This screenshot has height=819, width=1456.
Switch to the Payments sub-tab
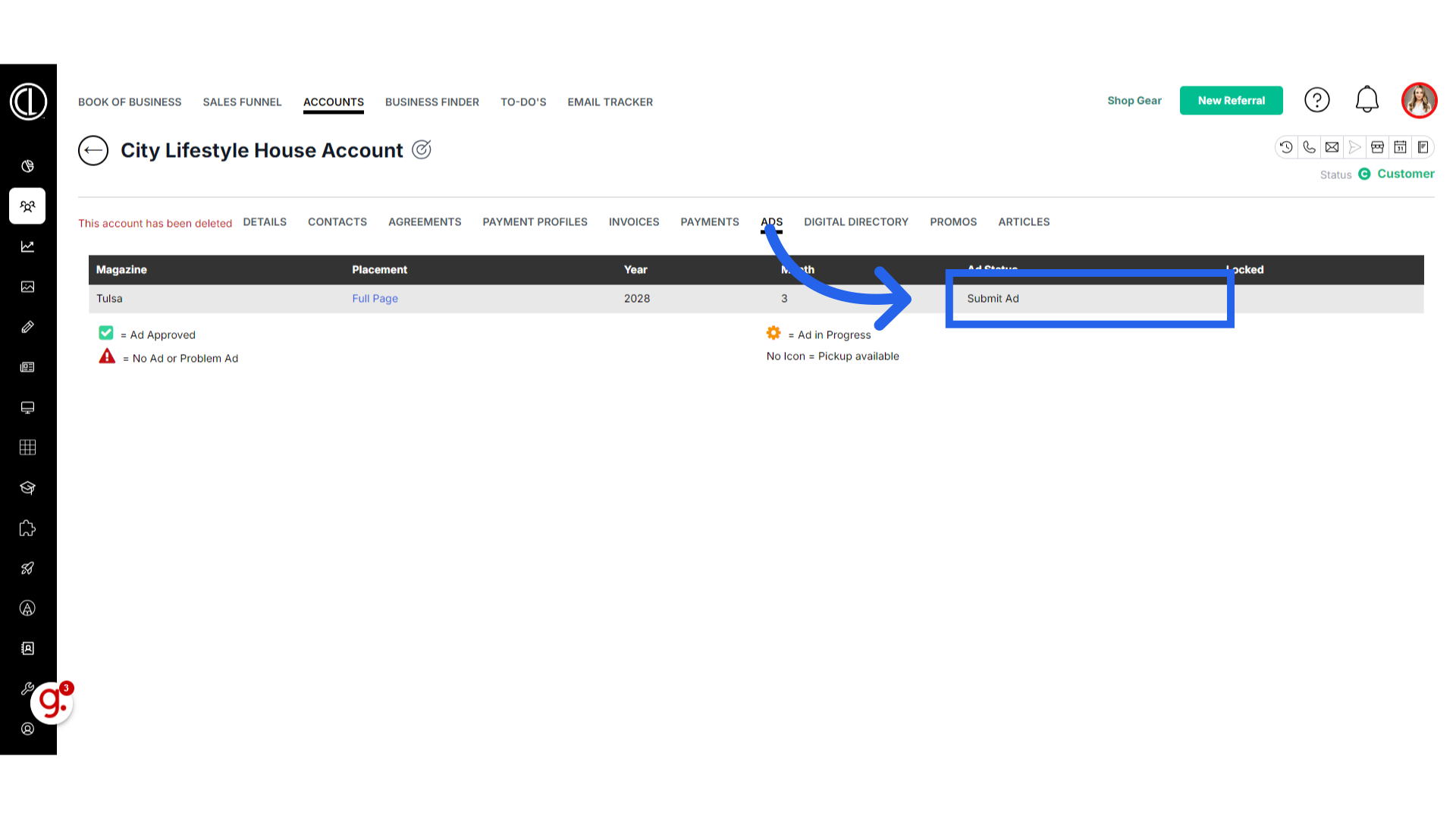click(710, 221)
